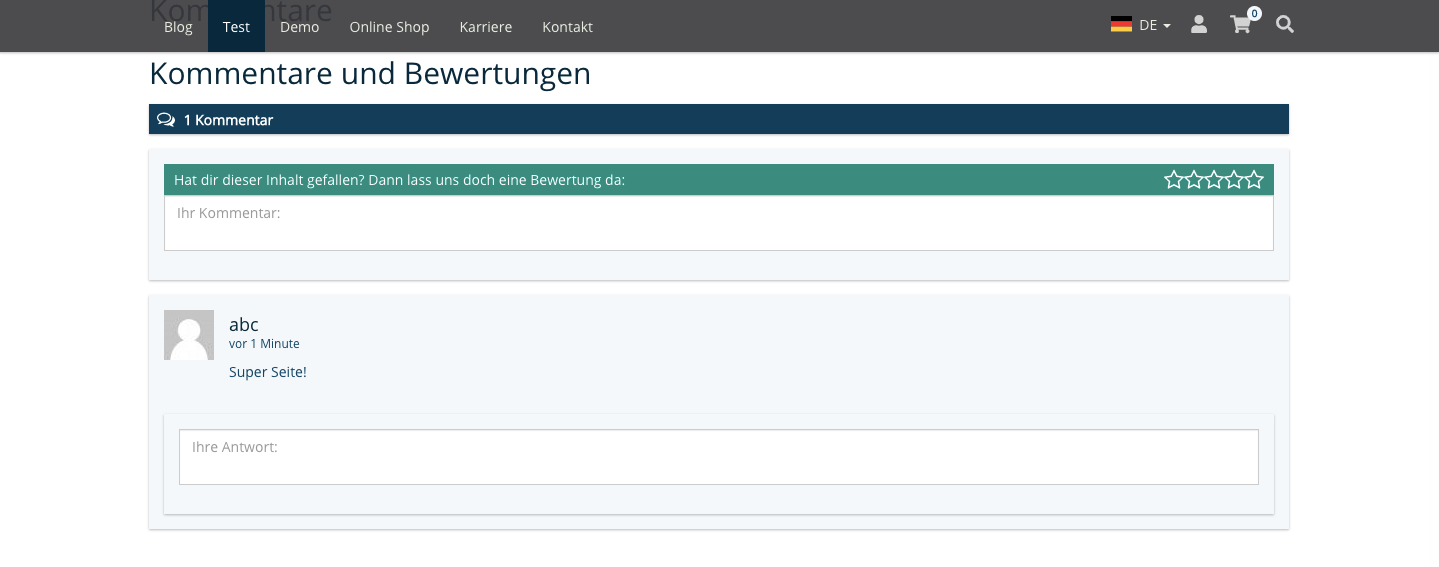Open the Kontakt menu item
The height and width of the screenshot is (567, 1439).
(x=567, y=27)
